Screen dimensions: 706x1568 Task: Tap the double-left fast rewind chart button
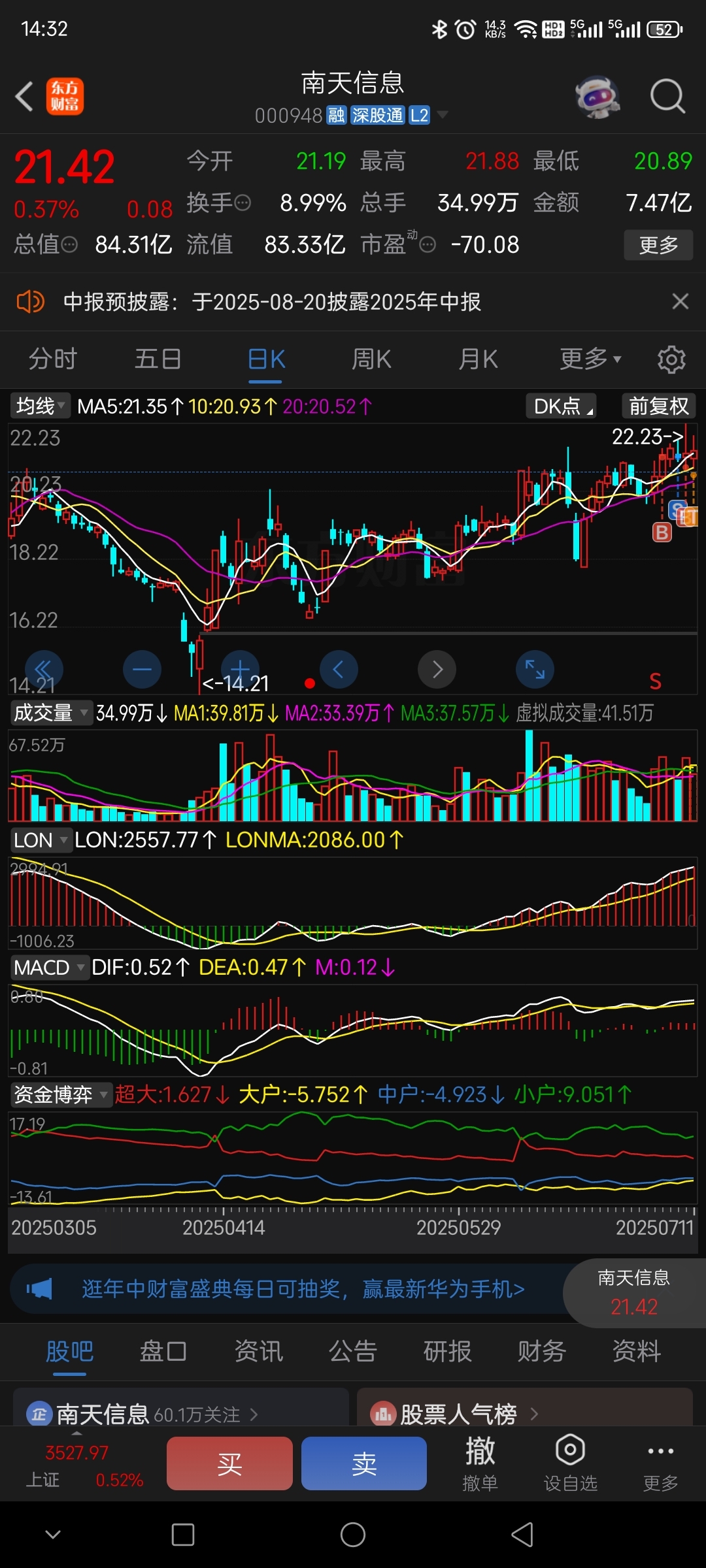pos(44,669)
